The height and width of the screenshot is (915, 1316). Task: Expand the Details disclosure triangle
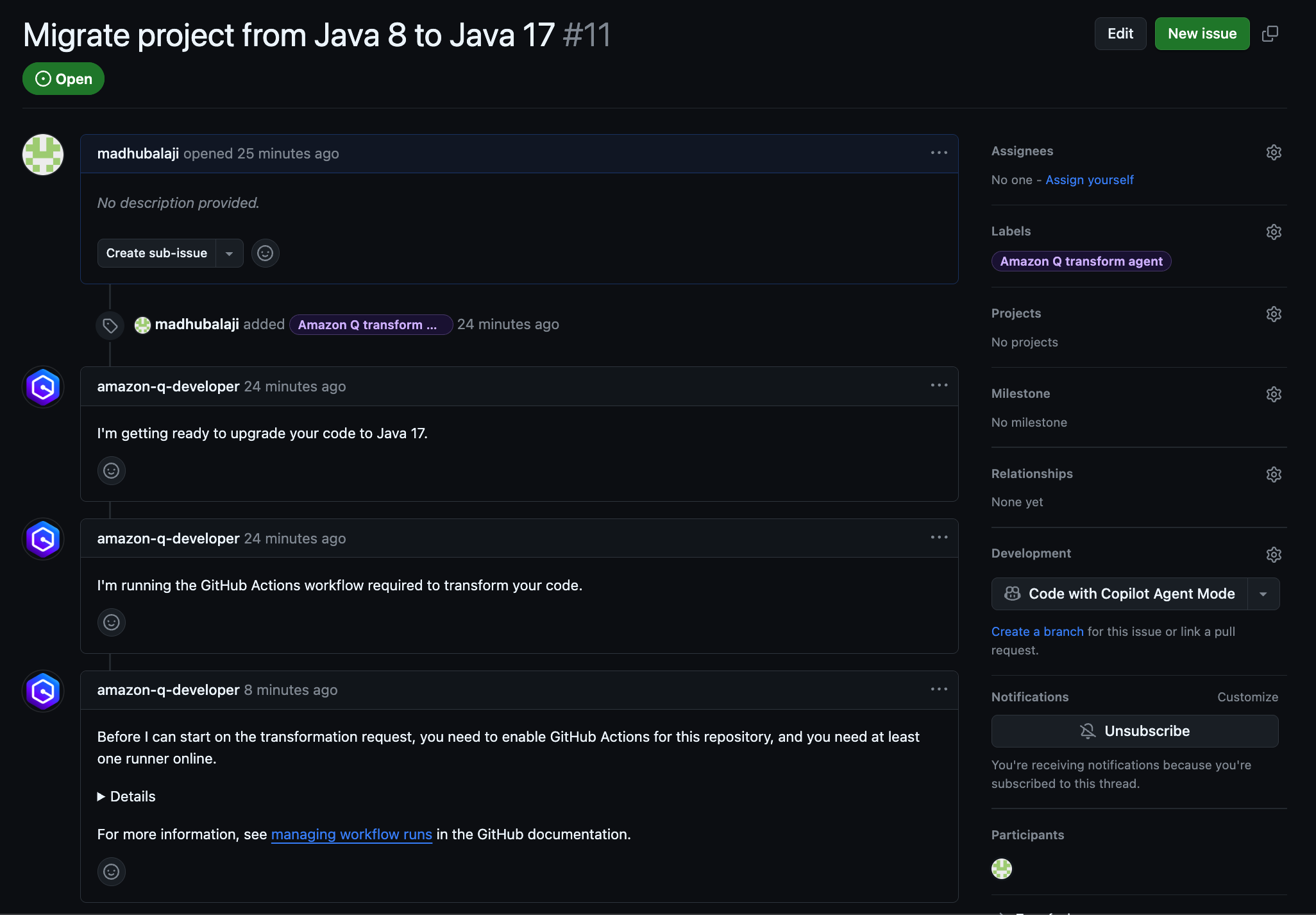pyautogui.click(x=101, y=796)
